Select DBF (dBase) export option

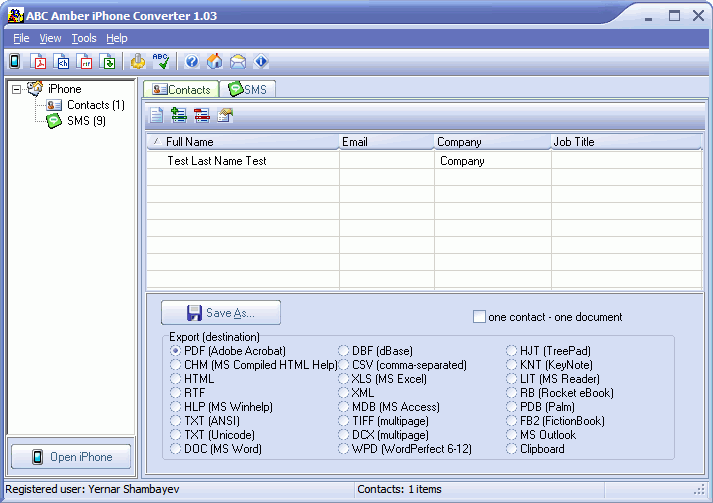coord(344,351)
